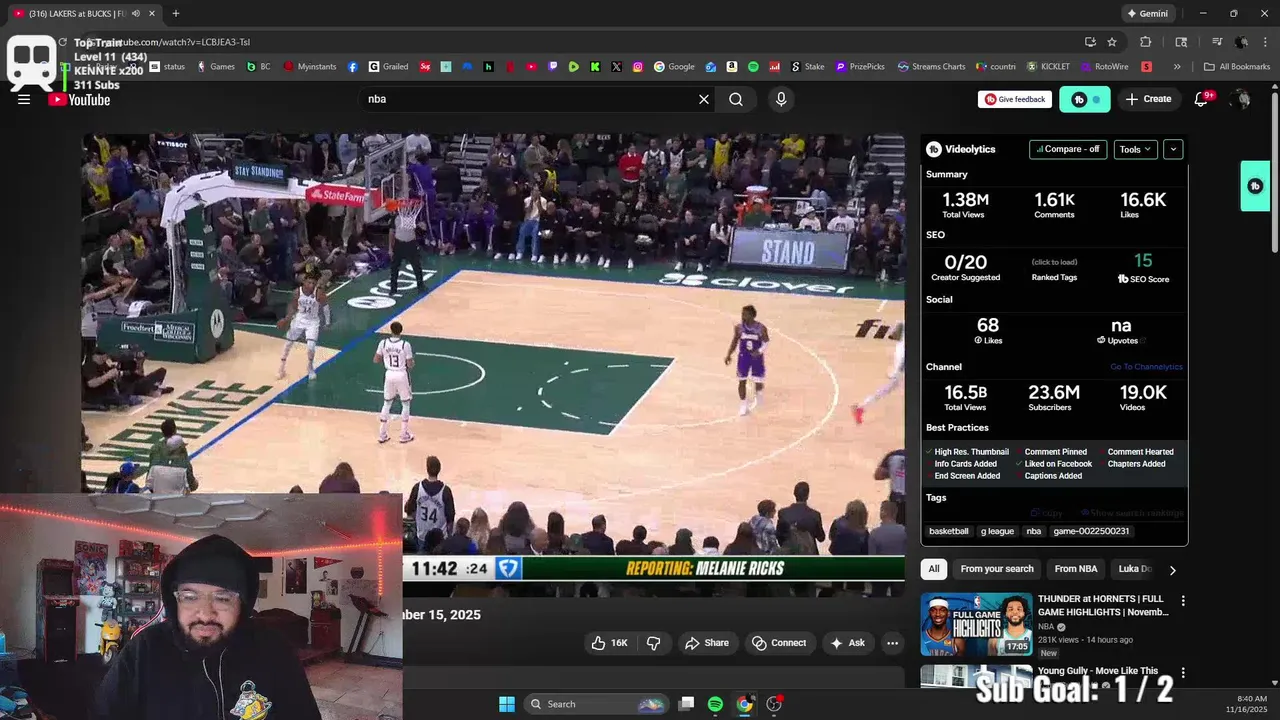1280x720 pixels.
Task: Select the All filter chip
Action: click(934, 569)
